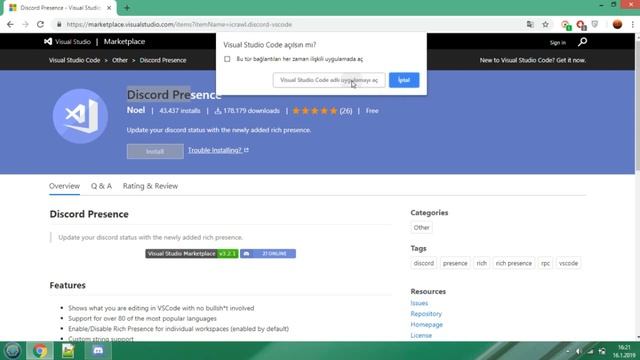The width and height of the screenshot is (640, 360).
Task: Go to Visual Studio Code breadcrumb
Action: coord(74,60)
